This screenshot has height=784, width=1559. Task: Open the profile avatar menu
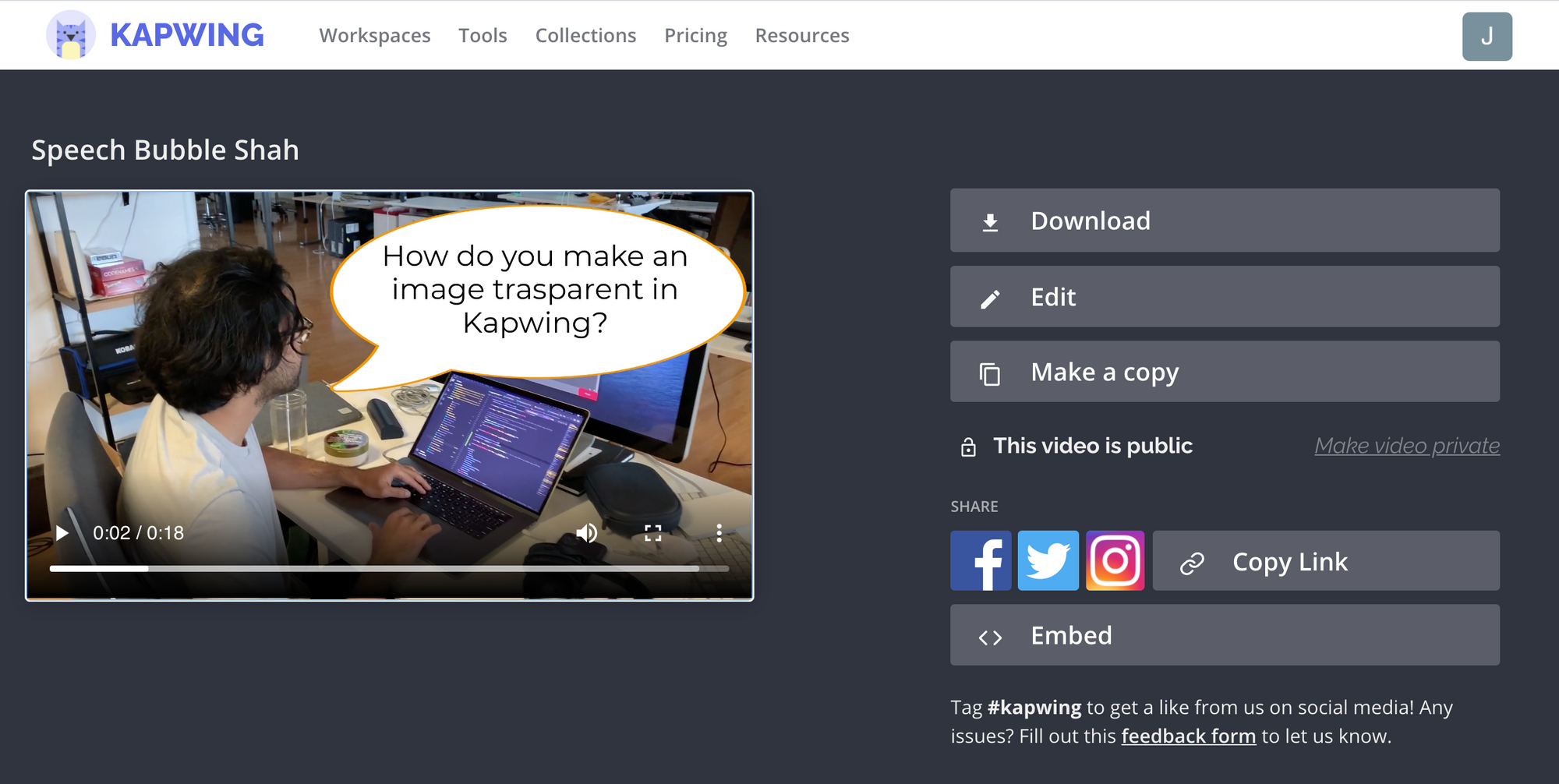coord(1487,35)
